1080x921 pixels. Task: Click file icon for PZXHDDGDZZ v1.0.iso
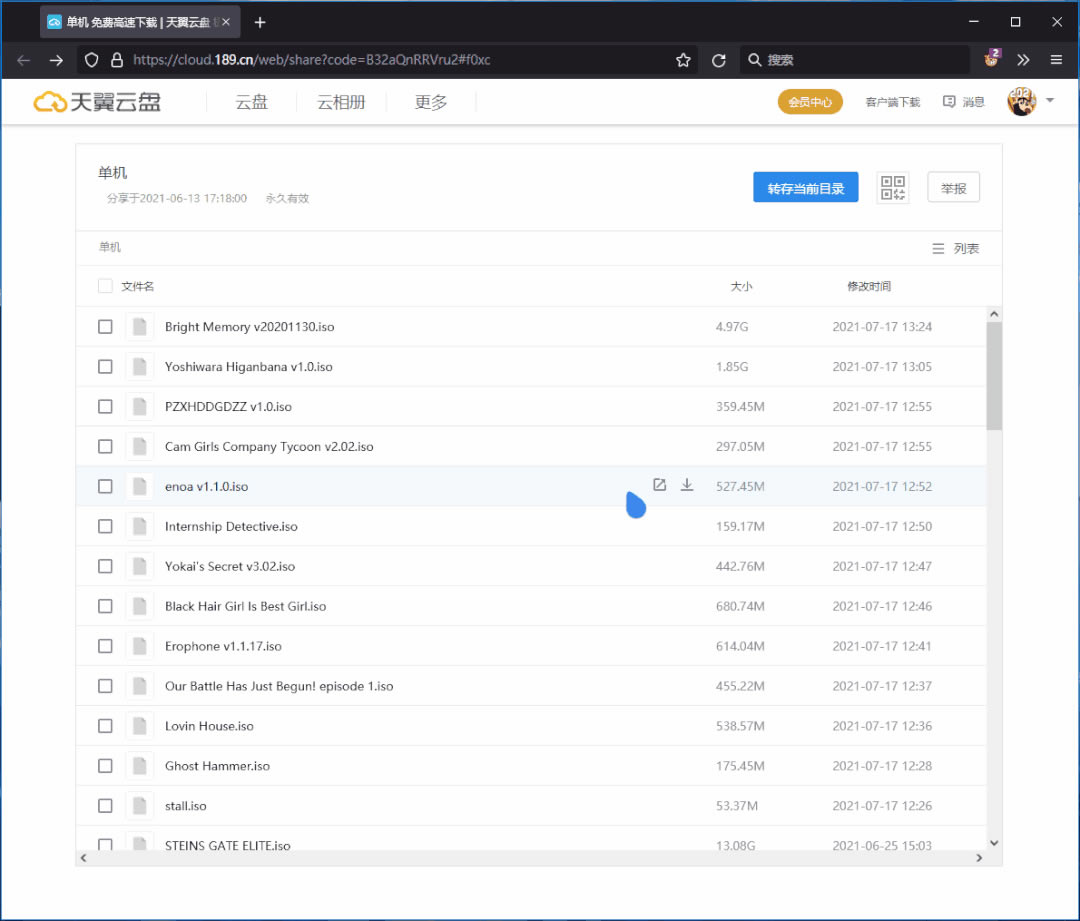pos(140,406)
